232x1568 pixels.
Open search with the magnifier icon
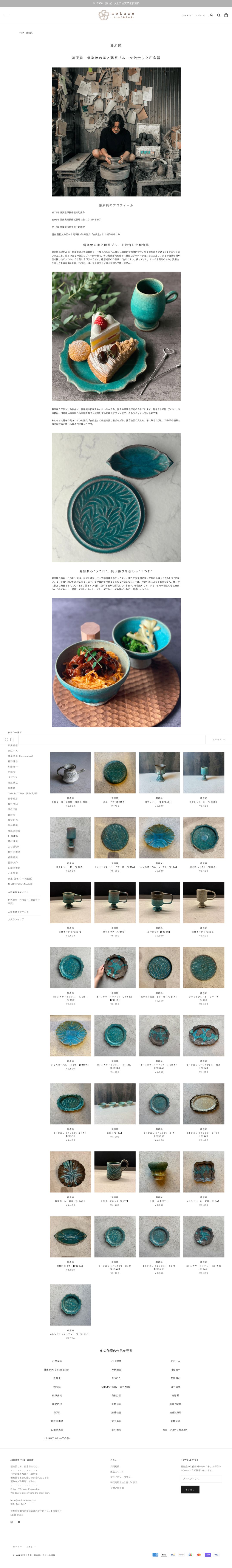pos(219,15)
